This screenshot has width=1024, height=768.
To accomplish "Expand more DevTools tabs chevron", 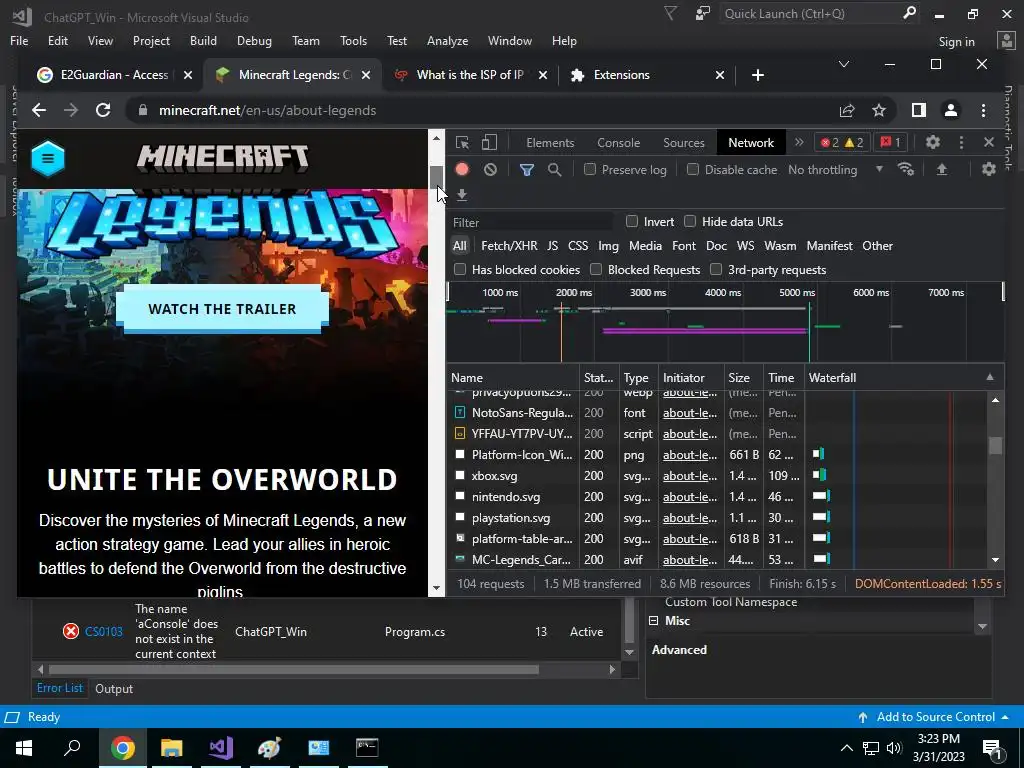I will [x=799, y=142].
